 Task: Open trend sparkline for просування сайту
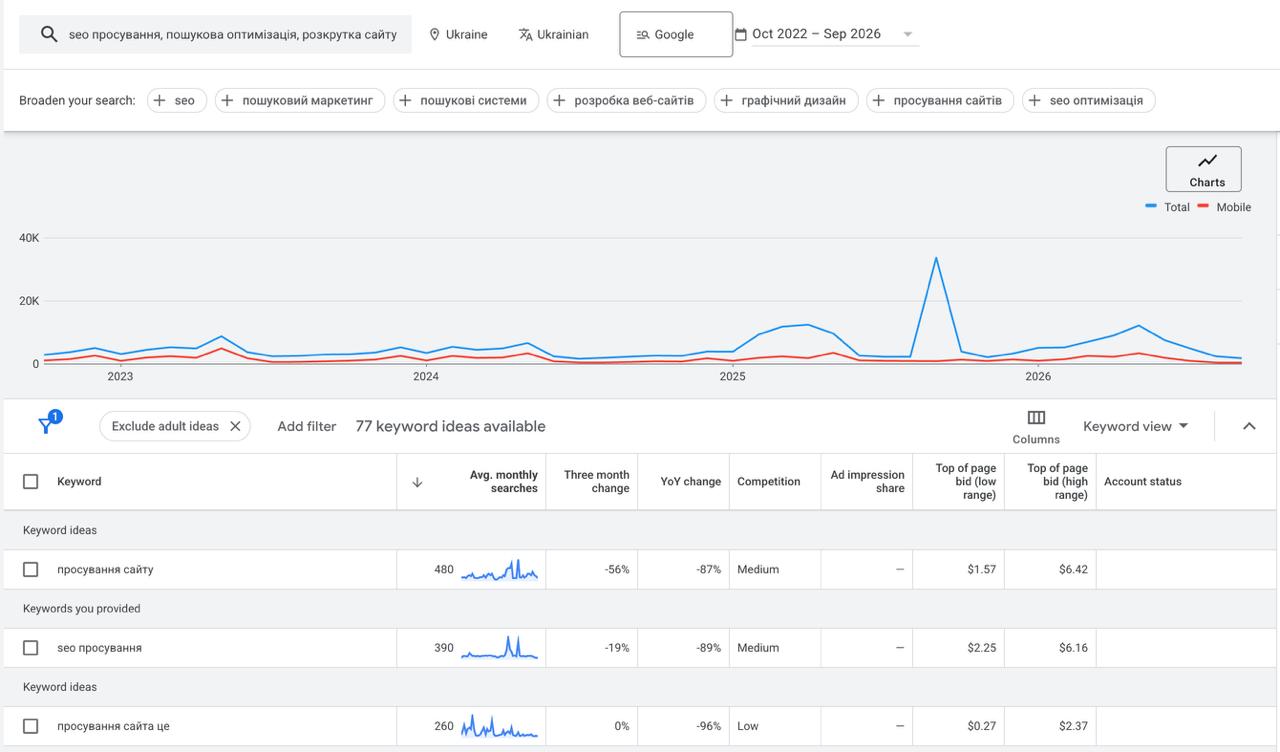click(499, 570)
